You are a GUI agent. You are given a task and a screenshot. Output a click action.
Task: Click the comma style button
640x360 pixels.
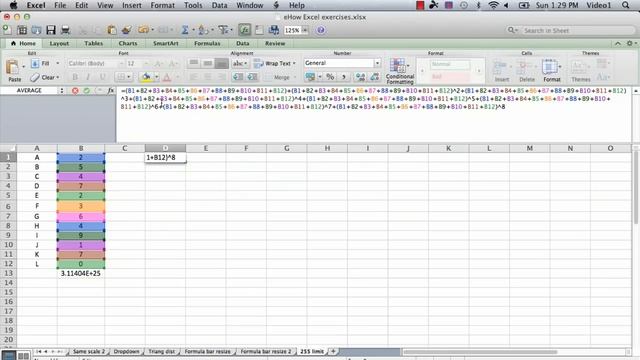pyautogui.click(x=344, y=77)
